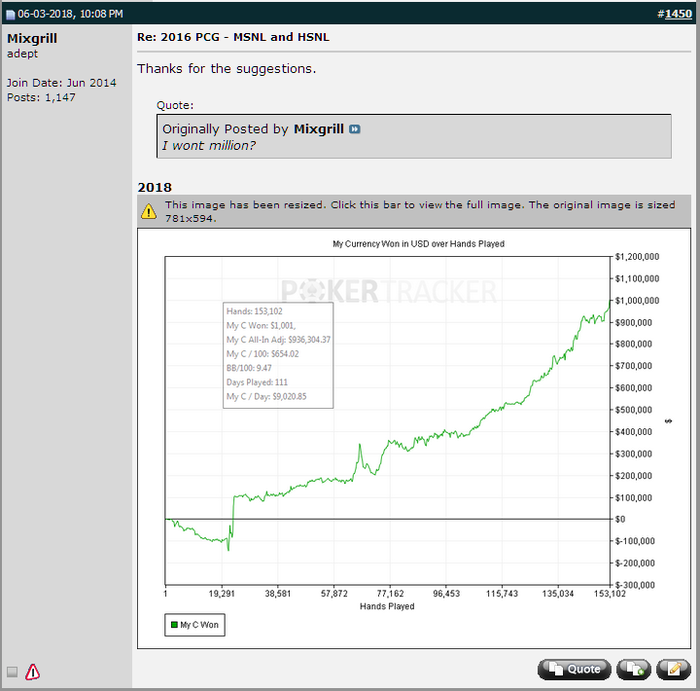Click the '2018' heading
Viewport: 700px width, 691px height.
tap(154, 187)
